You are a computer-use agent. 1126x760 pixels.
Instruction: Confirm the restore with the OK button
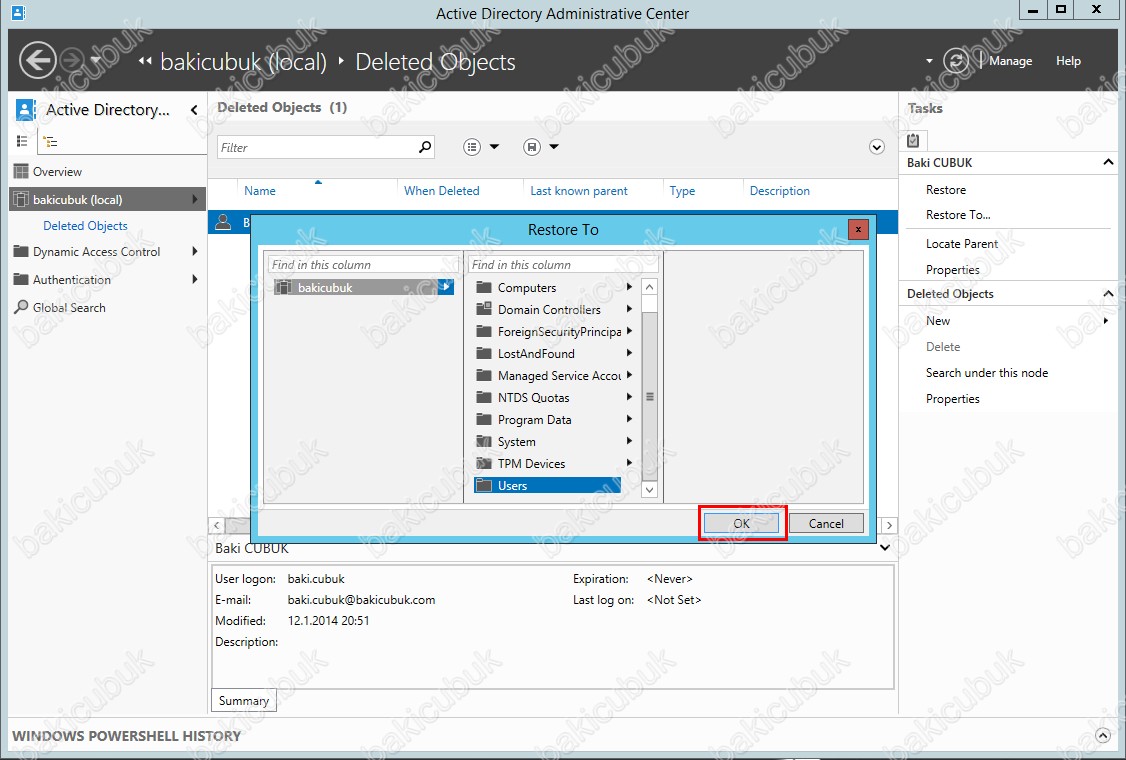(741, 523)
